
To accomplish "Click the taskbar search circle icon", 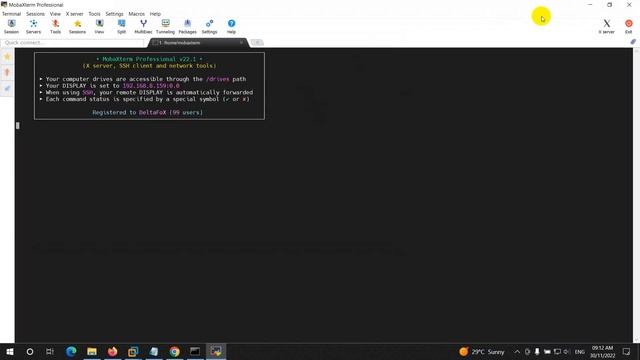I will click(30, 351).
